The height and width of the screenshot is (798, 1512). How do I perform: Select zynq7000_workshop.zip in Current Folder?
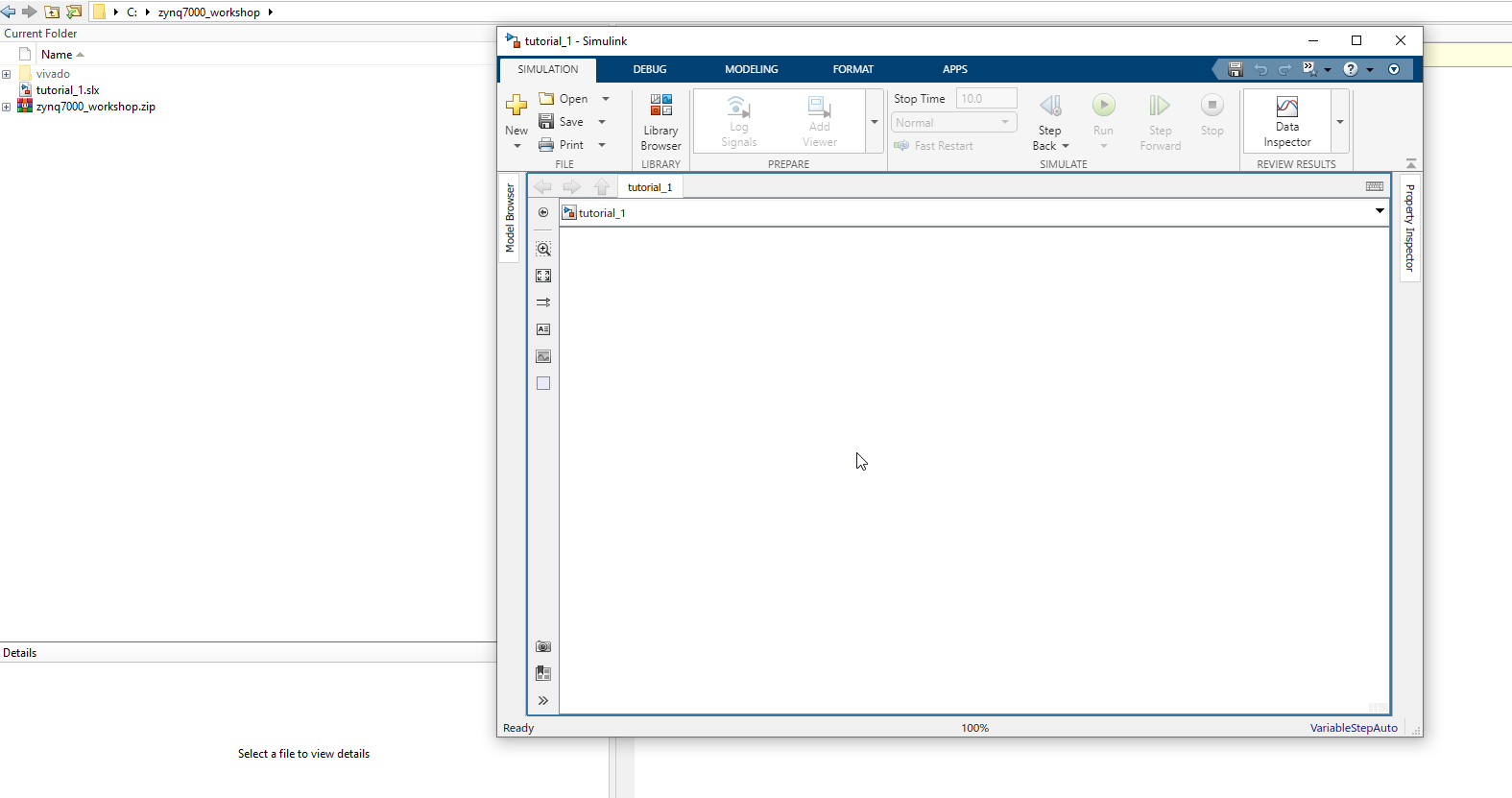[96, 107]
